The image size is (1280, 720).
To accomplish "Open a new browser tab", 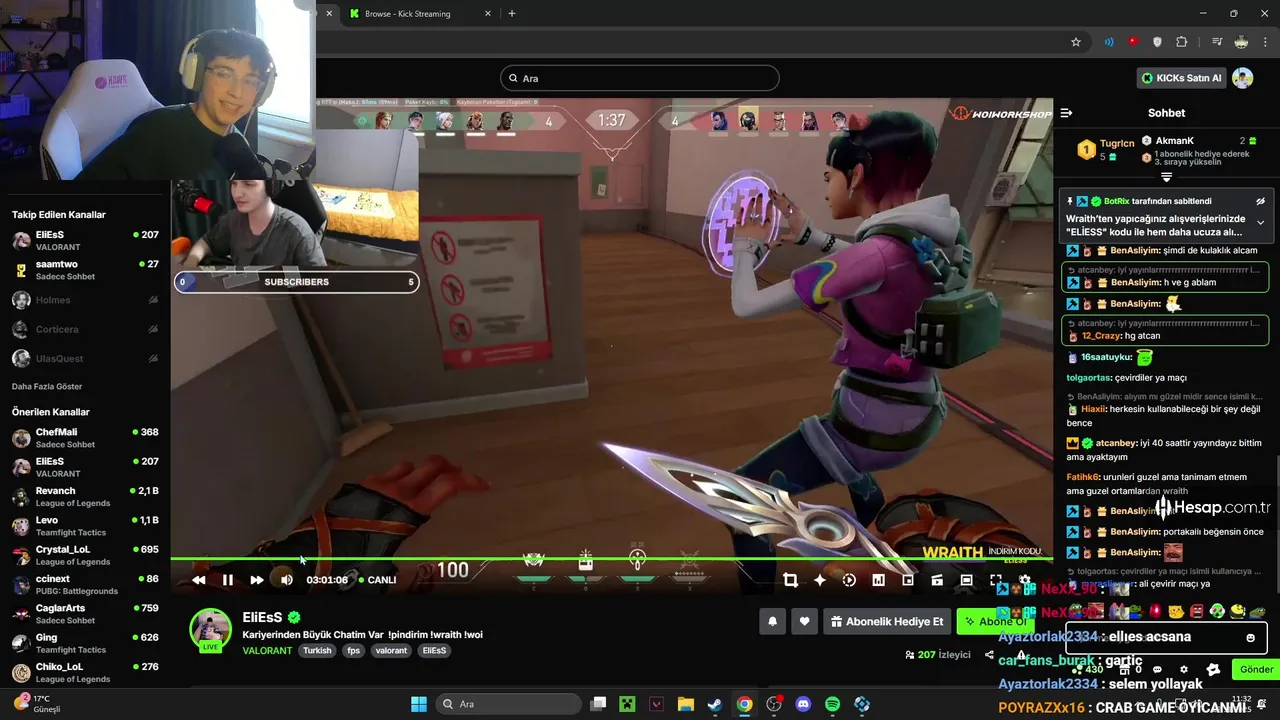I will 512,14.
